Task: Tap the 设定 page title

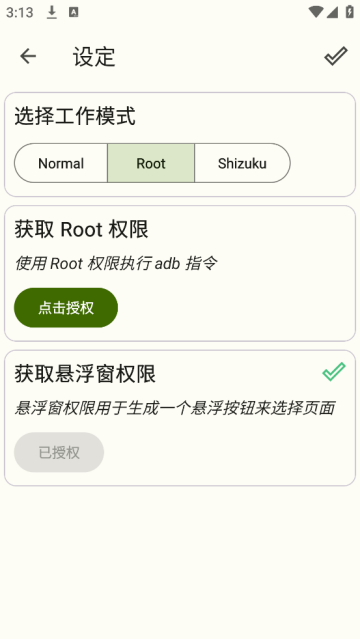Action: coord(94,57)
